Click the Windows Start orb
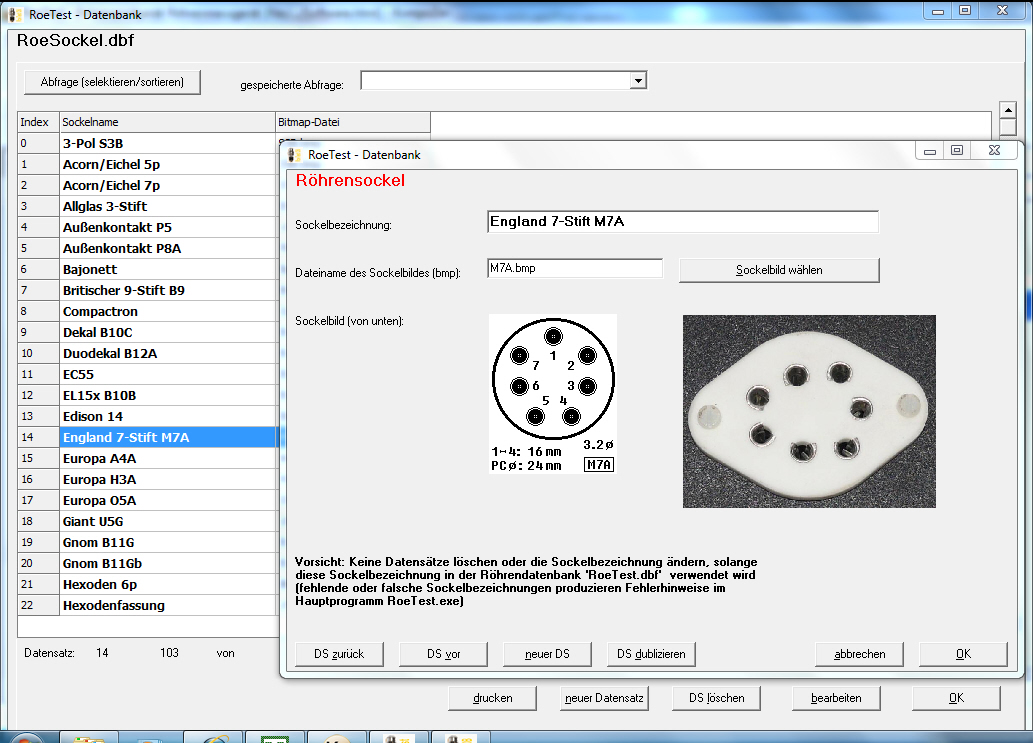 25,739
